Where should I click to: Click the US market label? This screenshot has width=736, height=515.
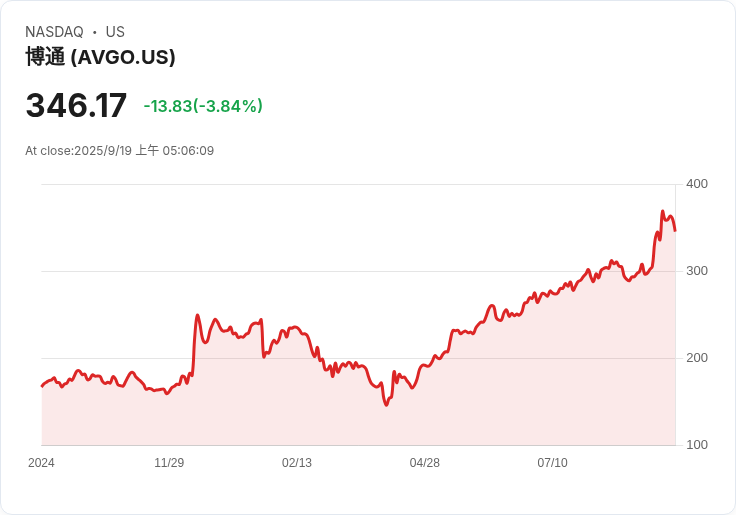click(115, 32)
